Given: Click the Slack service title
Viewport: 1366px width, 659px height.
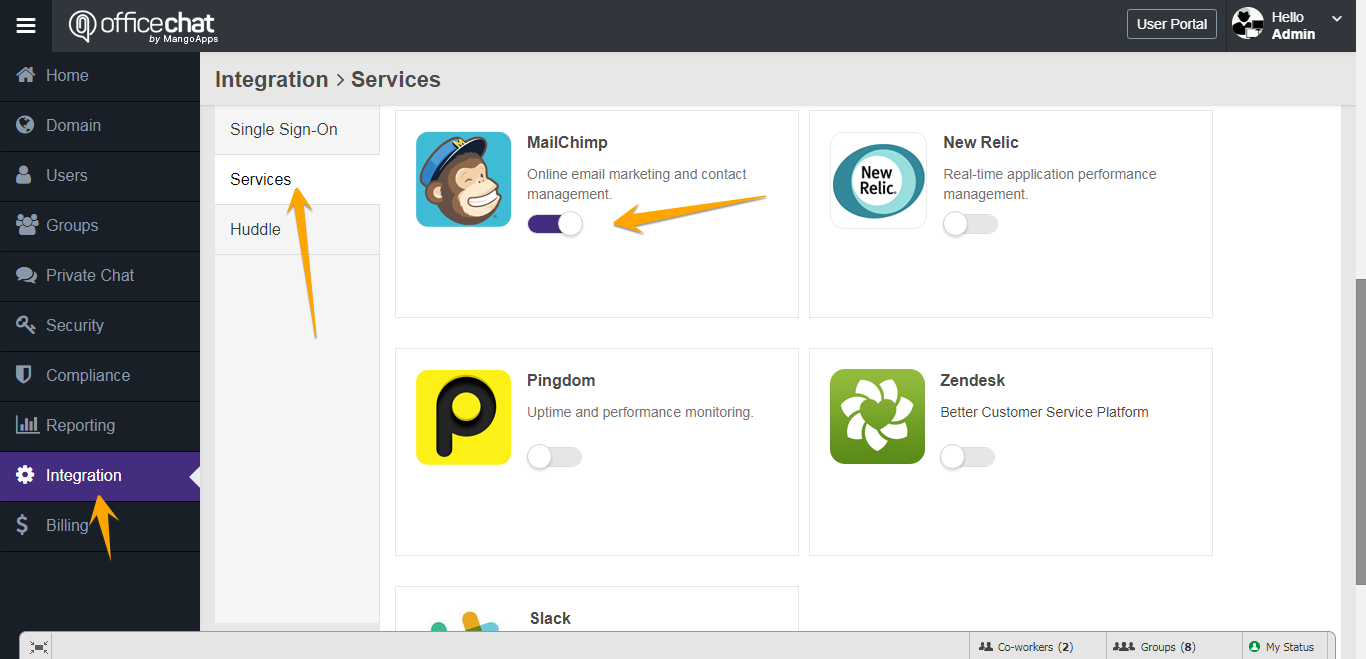Looking at the screenshot, I should [550, 619].
